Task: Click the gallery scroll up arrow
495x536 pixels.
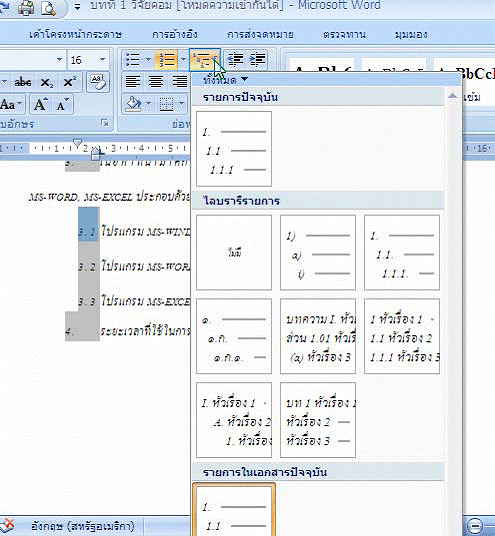Action: tap(452, 96)
